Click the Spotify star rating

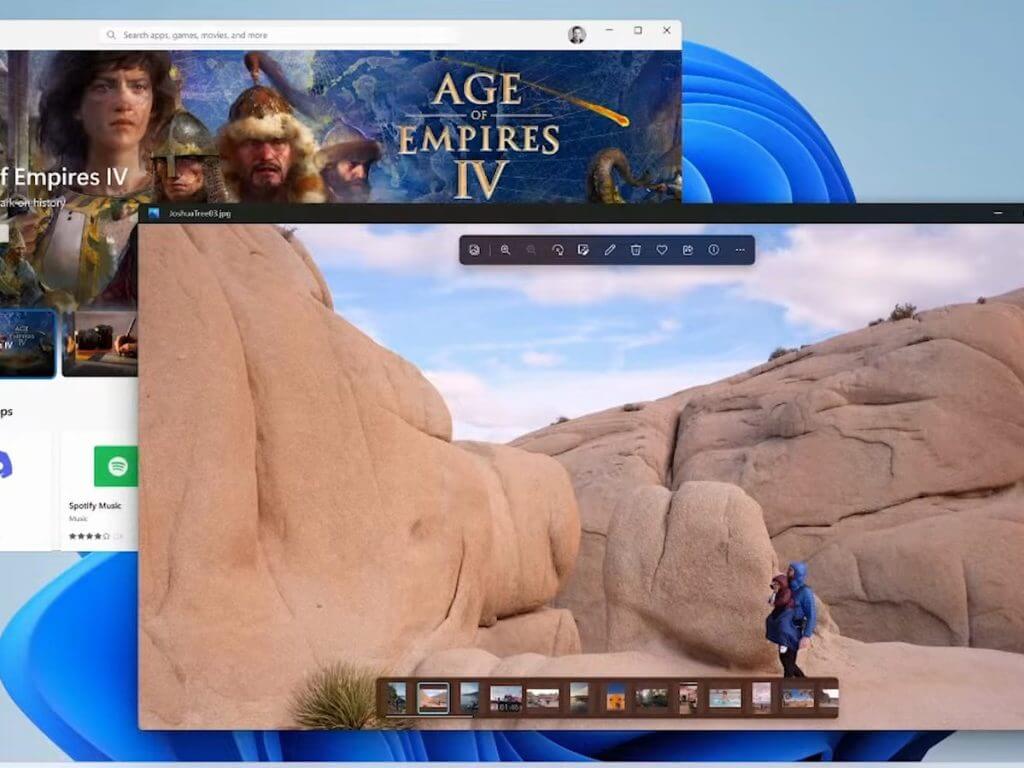pyautogui.click(x=89, y=536)
